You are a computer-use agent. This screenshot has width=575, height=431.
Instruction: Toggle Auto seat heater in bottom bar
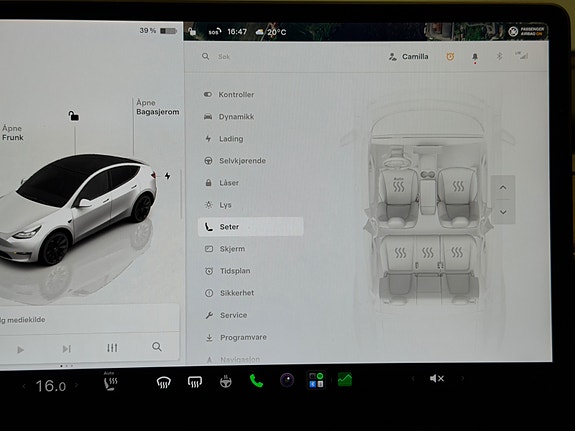(110, 381)
